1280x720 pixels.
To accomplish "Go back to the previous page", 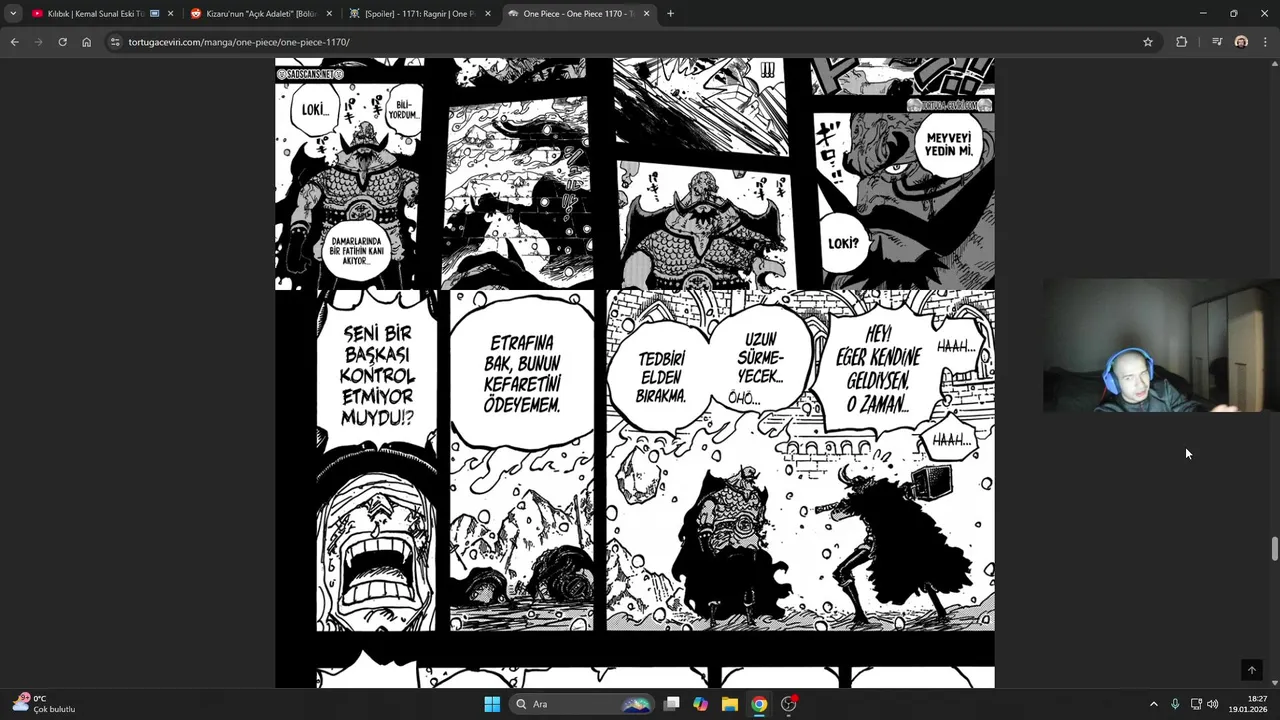I will tap(14, 42).
